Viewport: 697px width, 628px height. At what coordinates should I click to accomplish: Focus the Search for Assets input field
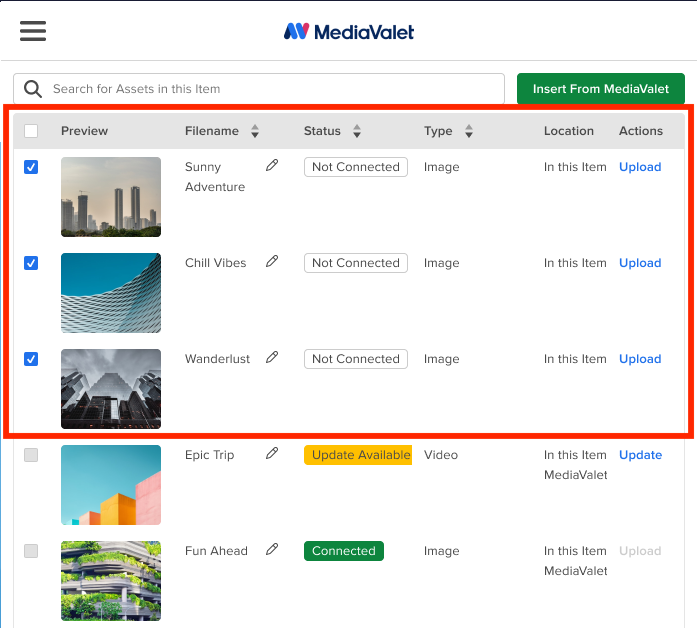click(x=259, y=89)
